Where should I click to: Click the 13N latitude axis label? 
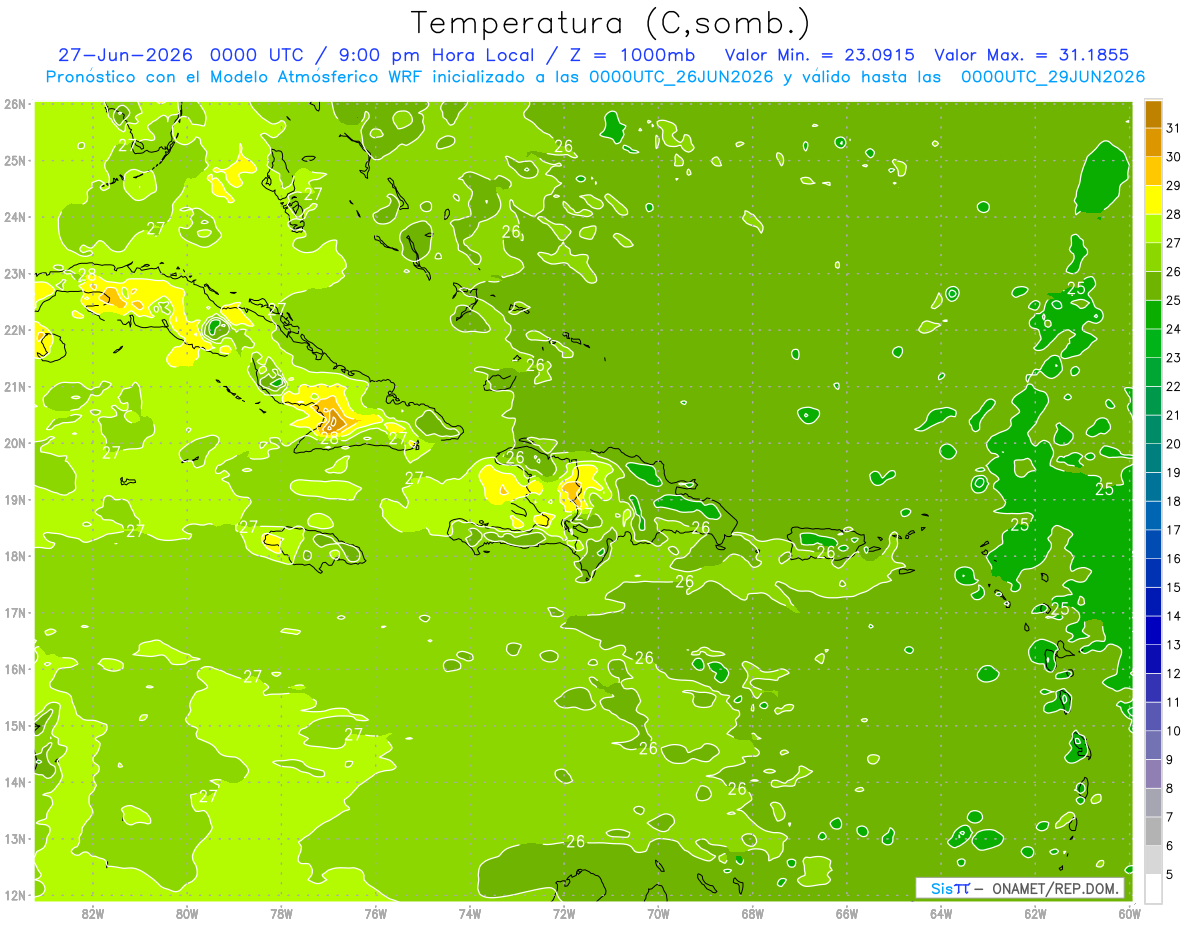pos(14,838)
